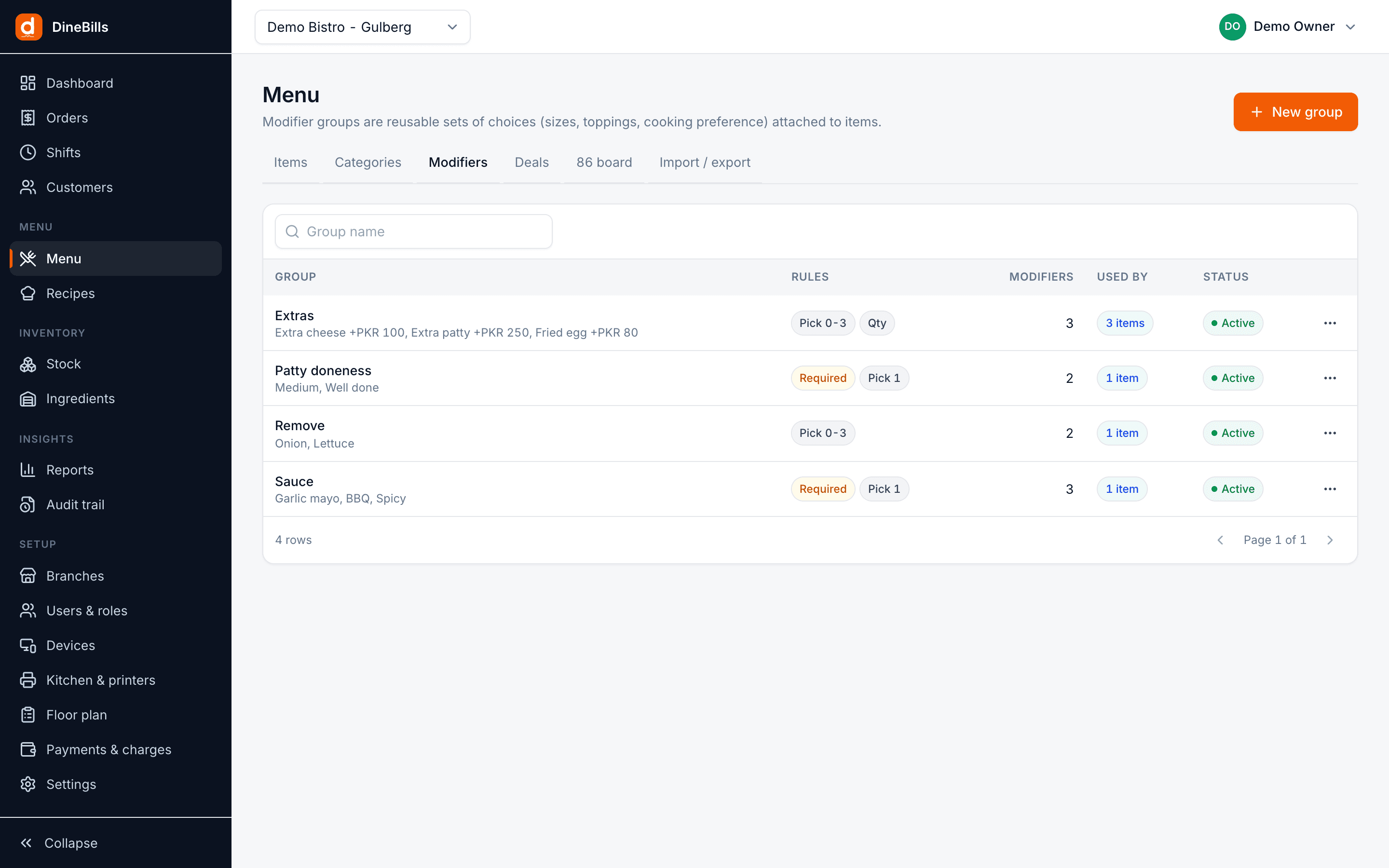
Task: Open Stock via its boxes icon
Action: pyautogui.click(x=28, y=364)
